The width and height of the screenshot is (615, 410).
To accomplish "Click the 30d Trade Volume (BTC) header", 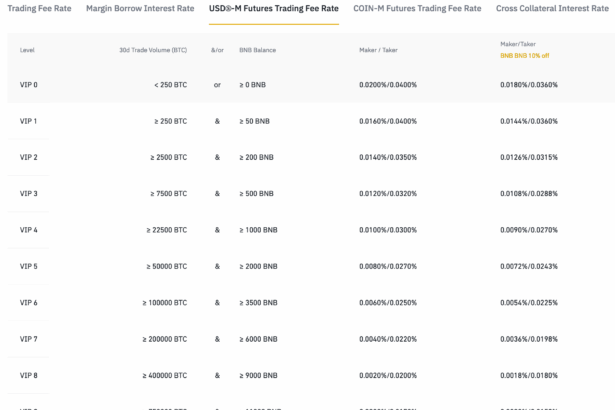I will click(x=152, y=49).
